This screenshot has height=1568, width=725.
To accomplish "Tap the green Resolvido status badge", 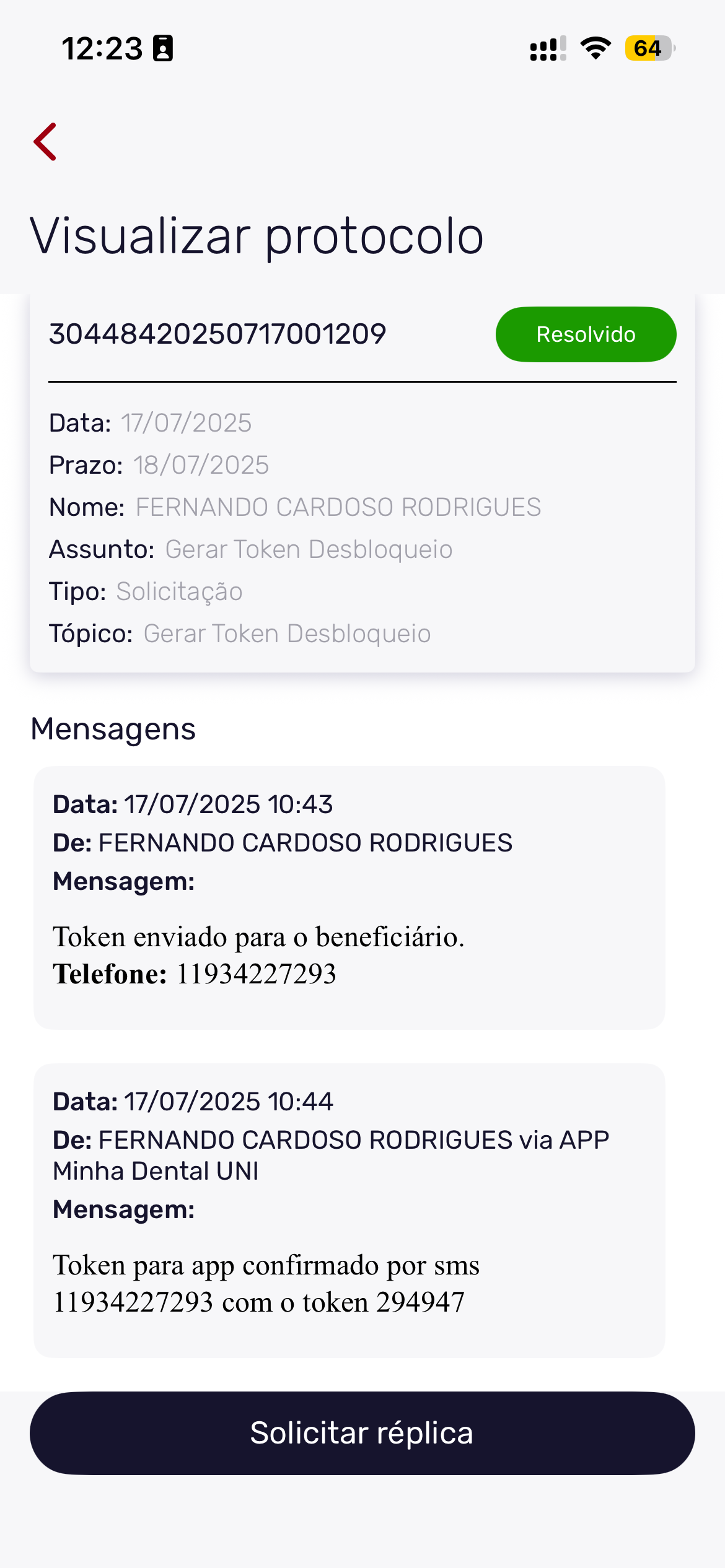I will (x=586, y=334).
